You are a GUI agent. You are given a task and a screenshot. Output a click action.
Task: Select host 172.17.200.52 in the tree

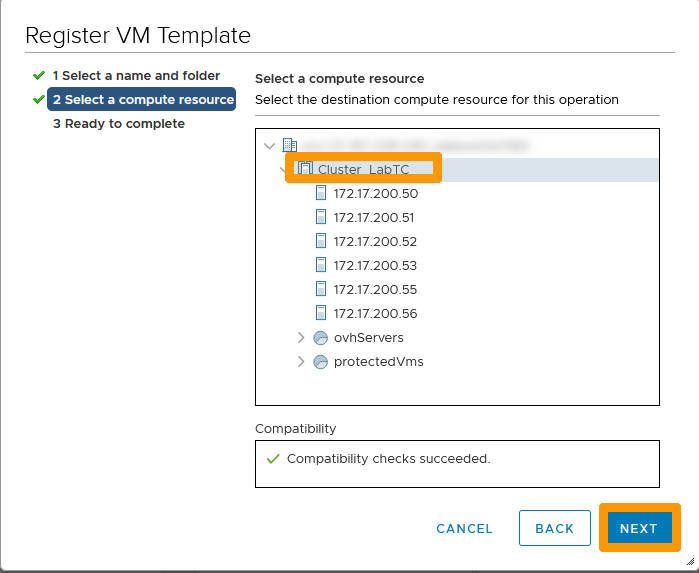[x=375, y=241]
